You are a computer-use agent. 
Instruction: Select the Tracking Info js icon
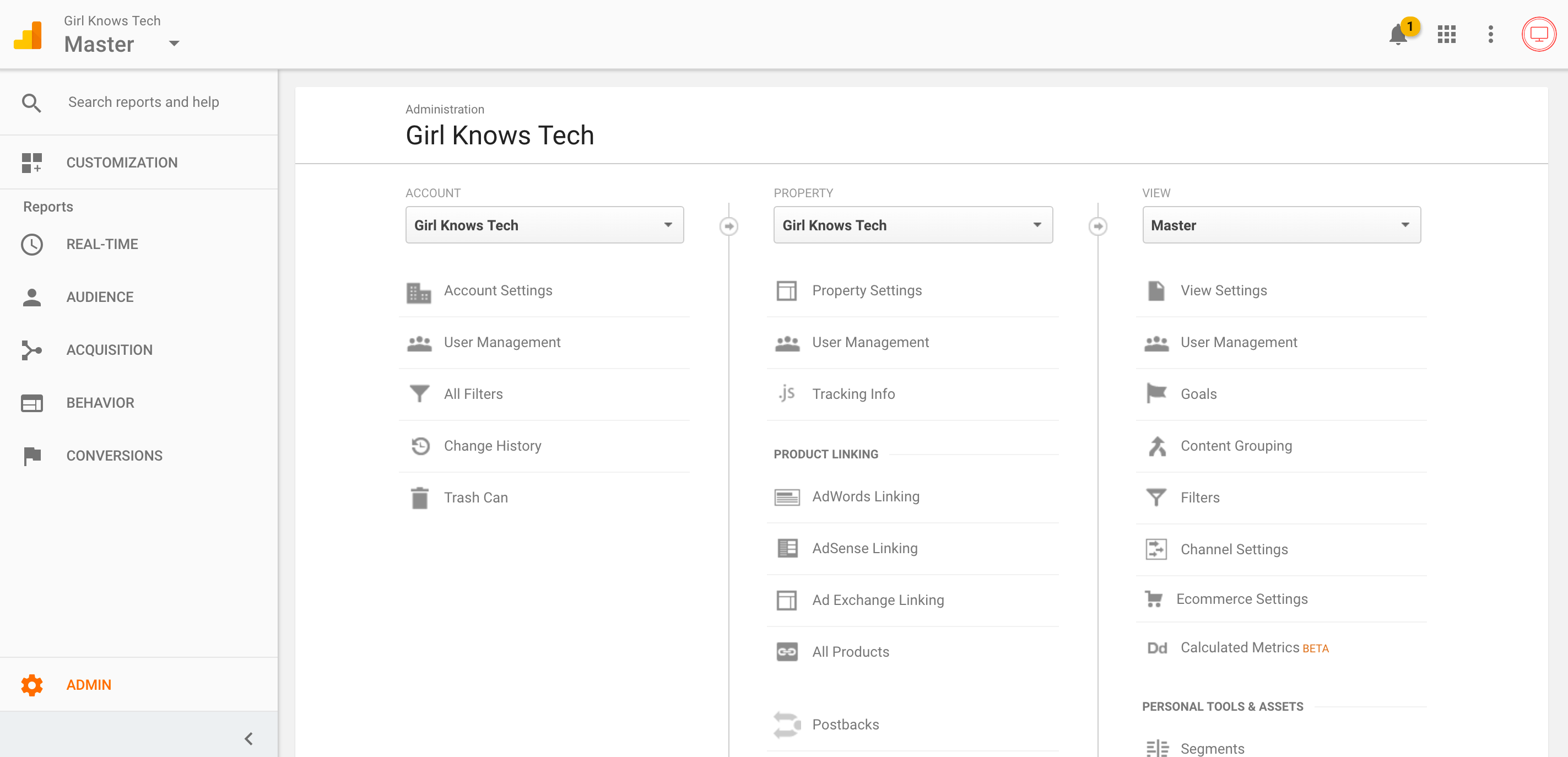point(787,394)
